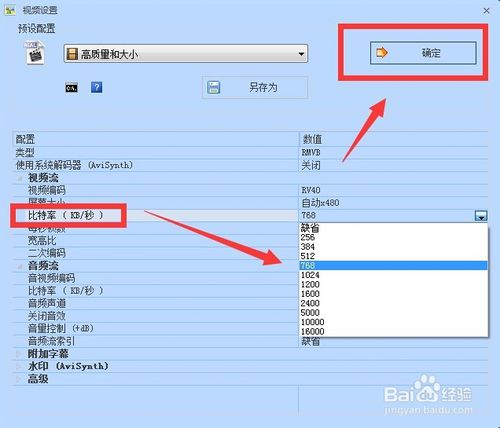Expand the 水印 (AviSynth) section
The image size is (500, 428).
(19, 366)
